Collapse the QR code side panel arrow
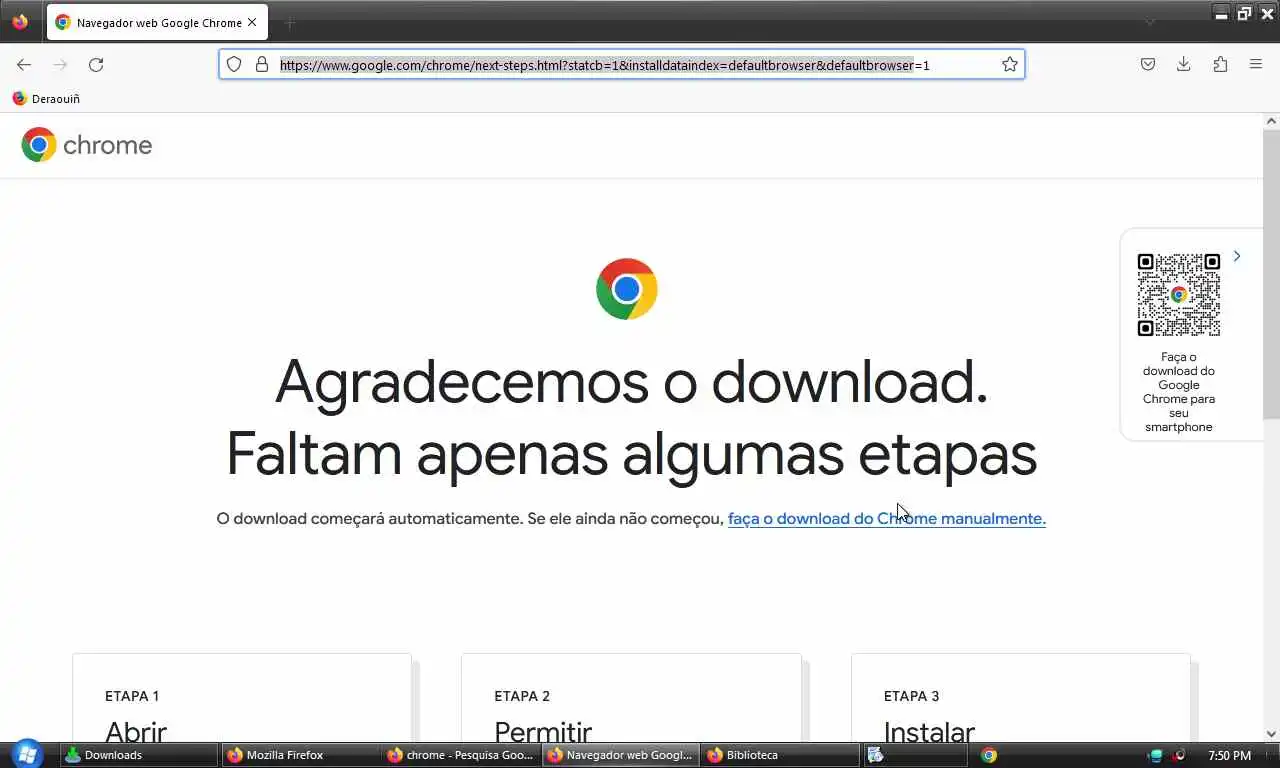Screen dimensions: 1280x768 coord(1237,256)
